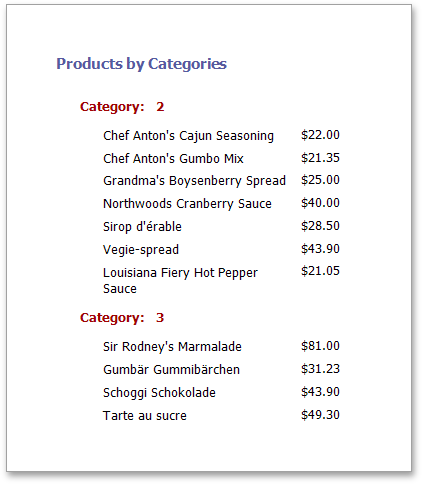This screenshot has width=422, height=484.
Task: Click the Vegie-spread product name
Action: click(x=141, y=250)
